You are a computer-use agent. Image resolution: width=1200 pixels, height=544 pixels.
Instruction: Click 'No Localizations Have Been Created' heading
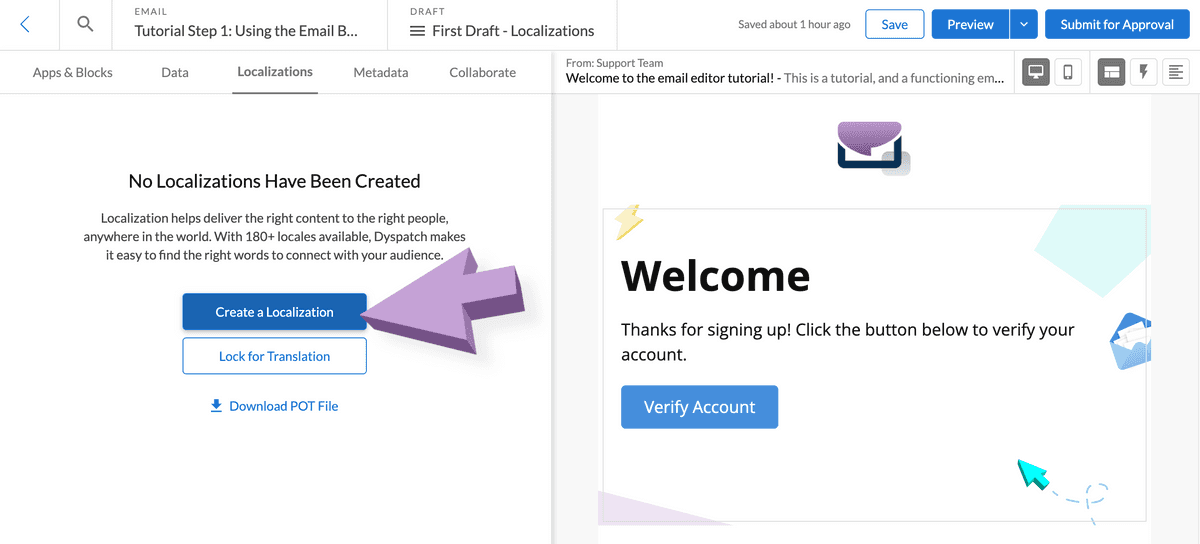pos(274,181)
